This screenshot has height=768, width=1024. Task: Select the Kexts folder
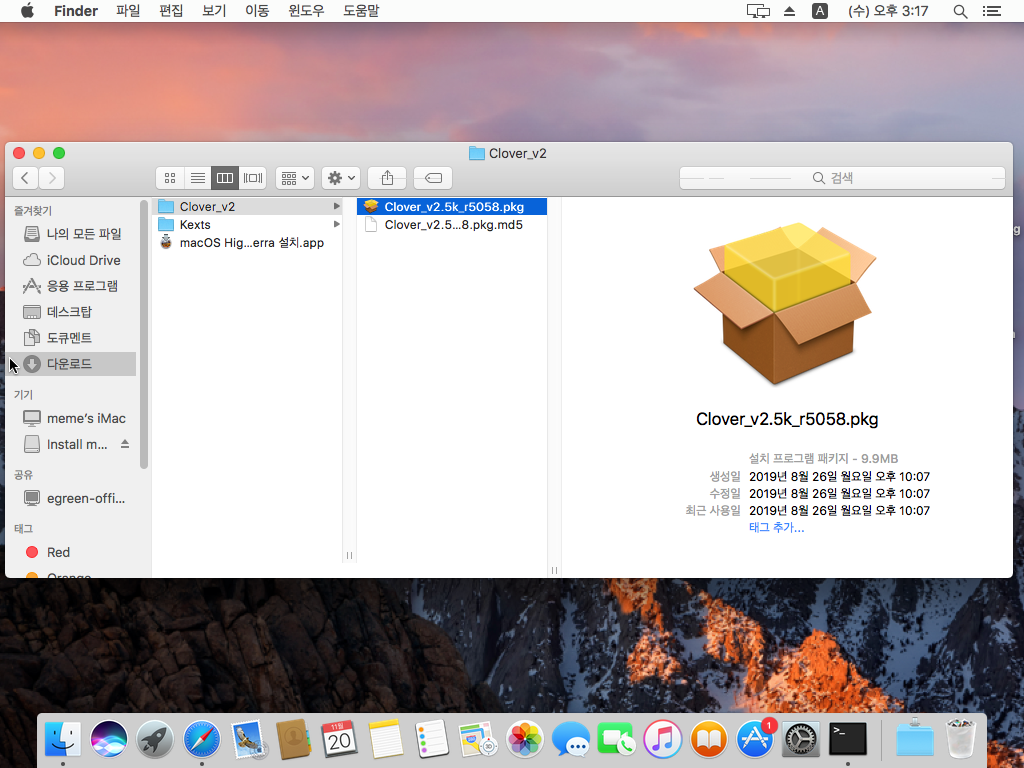click(x=248, y=225)
